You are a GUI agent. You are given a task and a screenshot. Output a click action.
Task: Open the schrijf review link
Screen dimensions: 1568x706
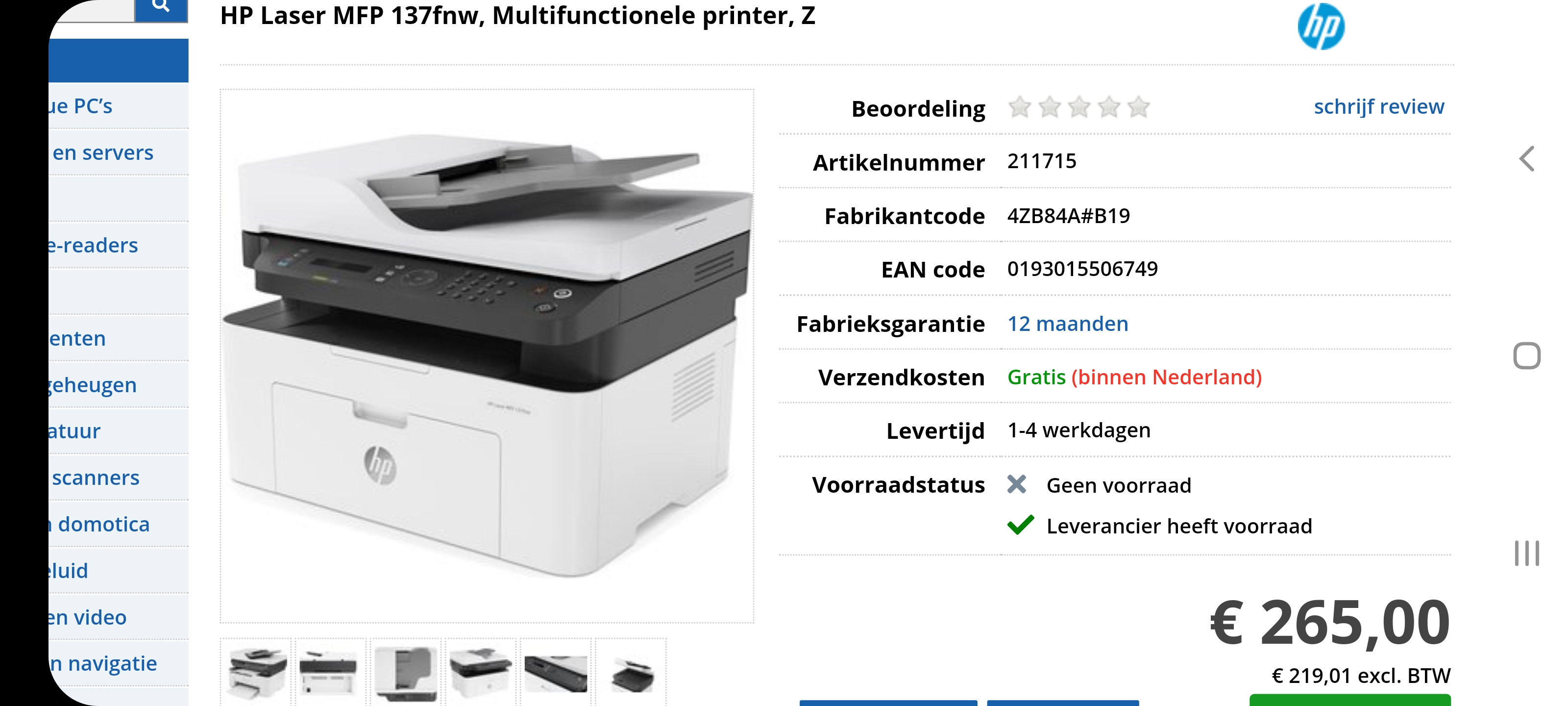tap(1379, 106)
